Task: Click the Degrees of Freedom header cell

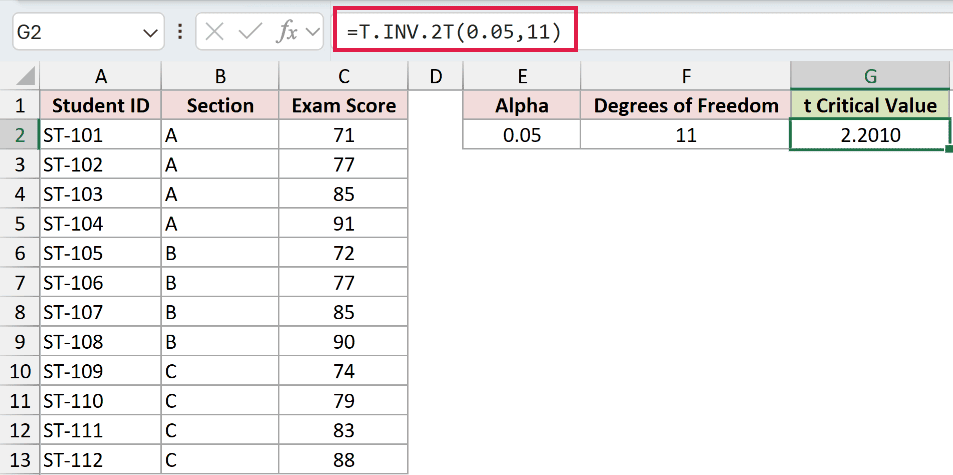Action: click(686, 106)
